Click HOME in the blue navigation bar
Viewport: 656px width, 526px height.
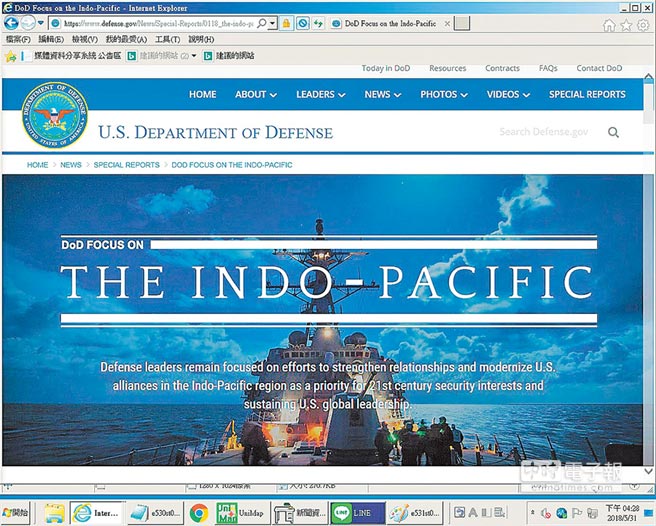[202, 95]
